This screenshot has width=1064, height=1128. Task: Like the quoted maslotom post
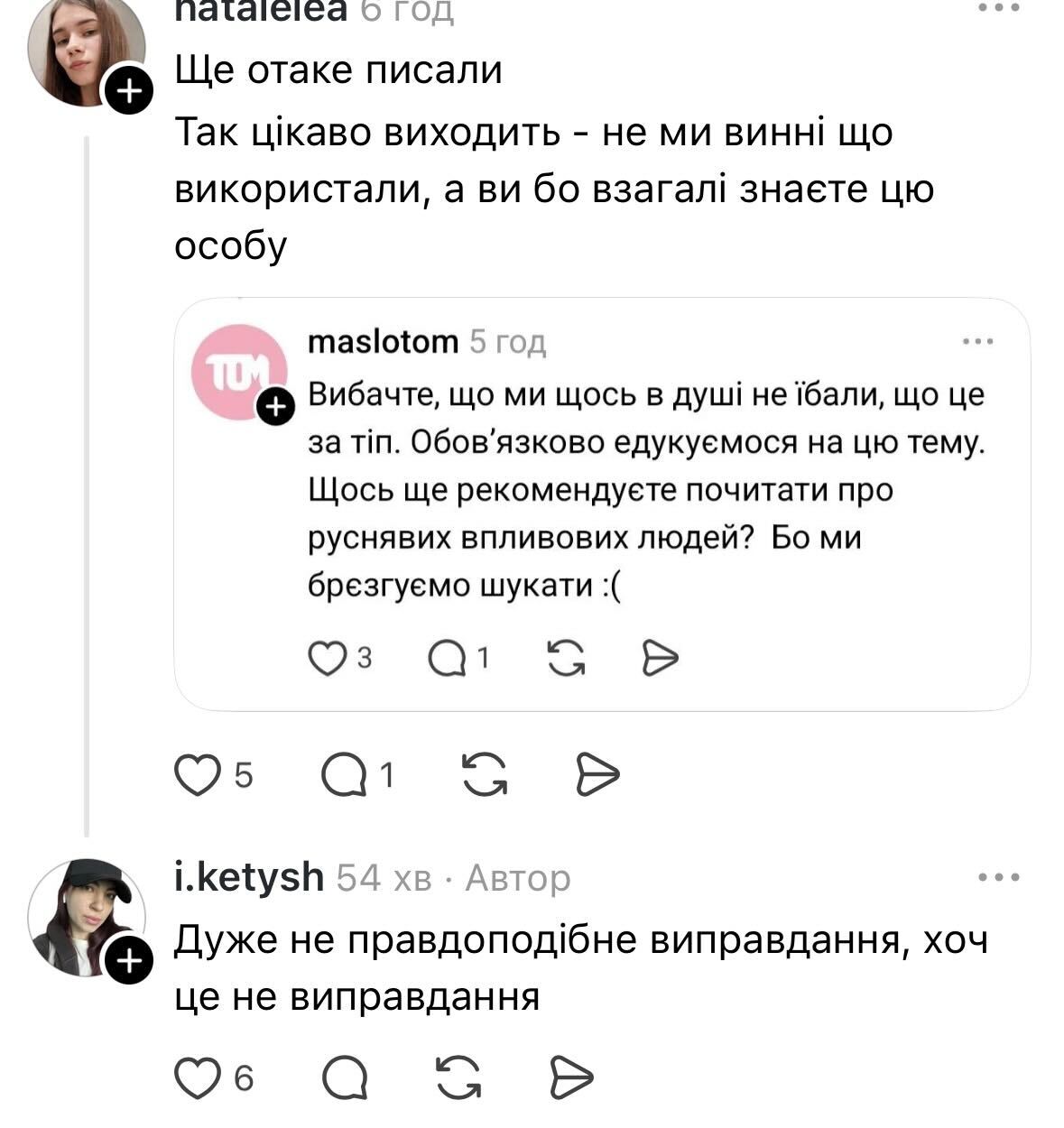click(x=327, y=659)
